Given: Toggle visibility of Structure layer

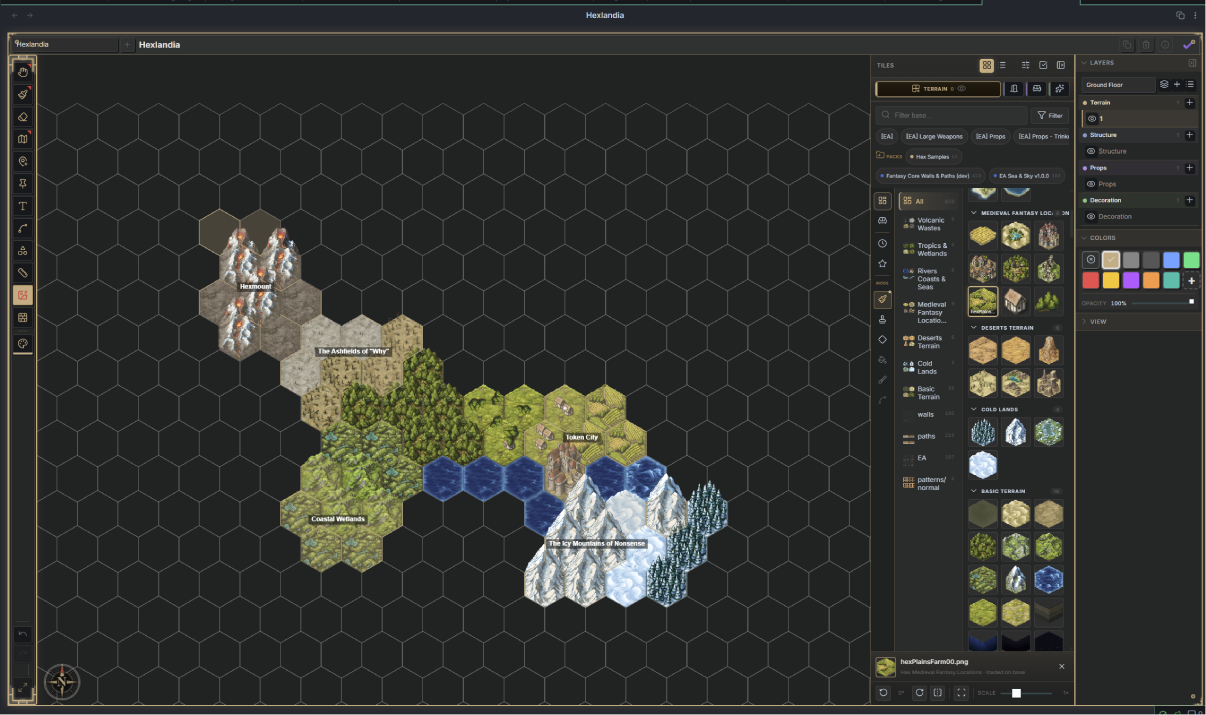Looking at the screenshot, I should (x=1091, y=151).
